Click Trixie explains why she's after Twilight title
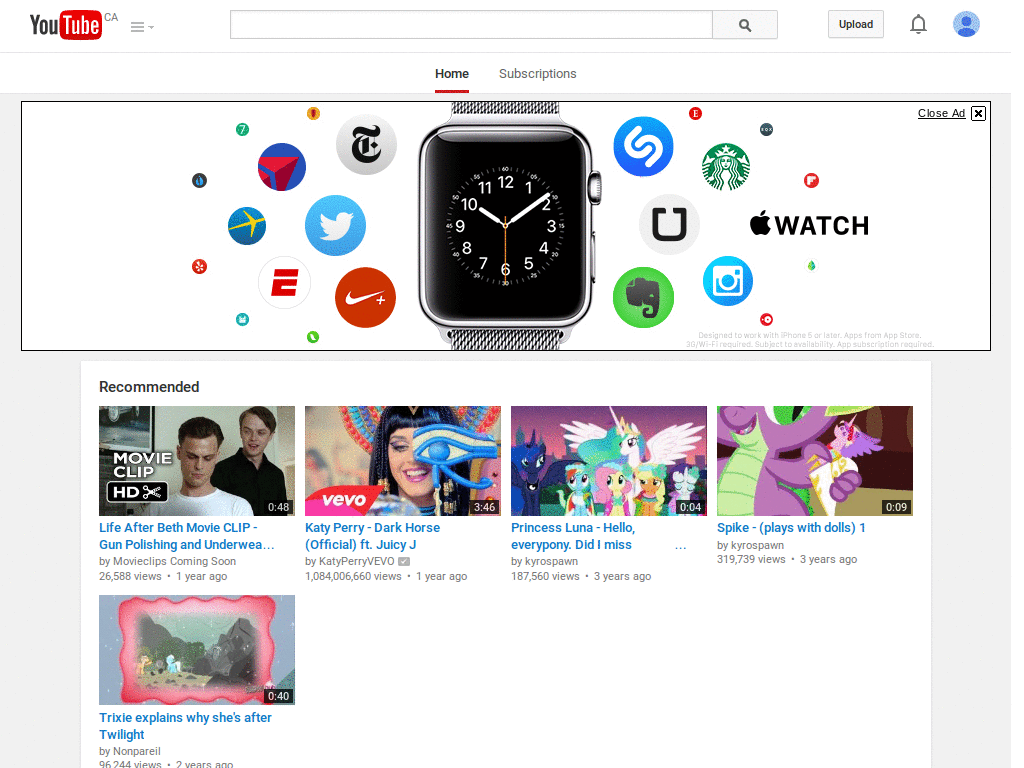This screenshot has width=1024, height=768. pos(185,726)
